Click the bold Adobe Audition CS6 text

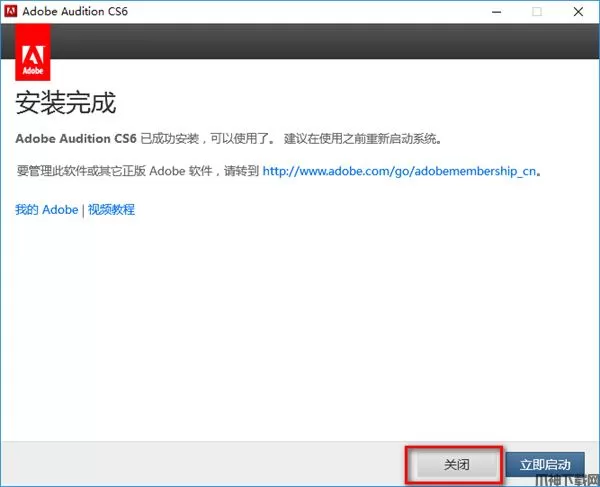coord(76,138)
